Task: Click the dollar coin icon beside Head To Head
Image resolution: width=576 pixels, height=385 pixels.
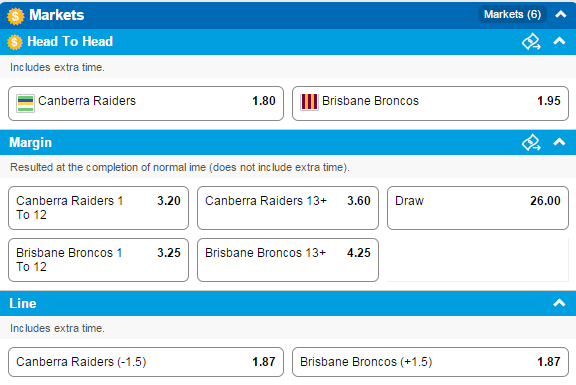Action: [x=15, y=42]
